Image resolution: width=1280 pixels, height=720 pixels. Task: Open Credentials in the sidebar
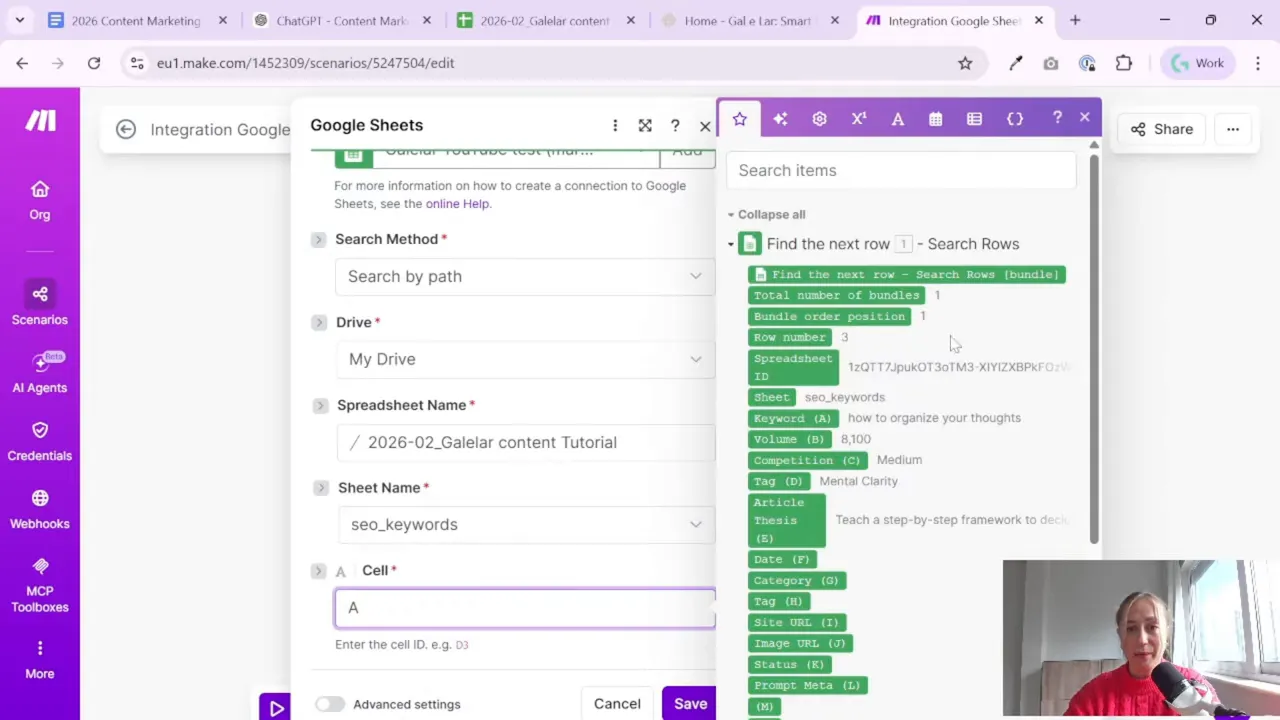tap(40, 440)
